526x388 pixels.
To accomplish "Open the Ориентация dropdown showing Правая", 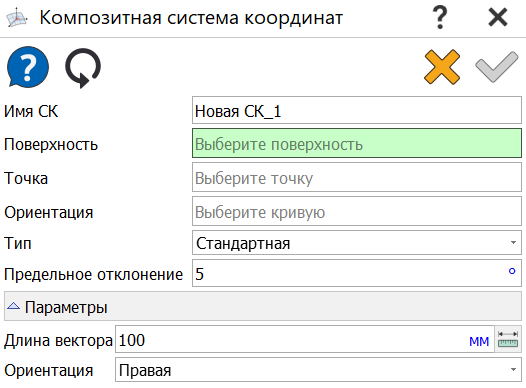I will coord(318,370).
